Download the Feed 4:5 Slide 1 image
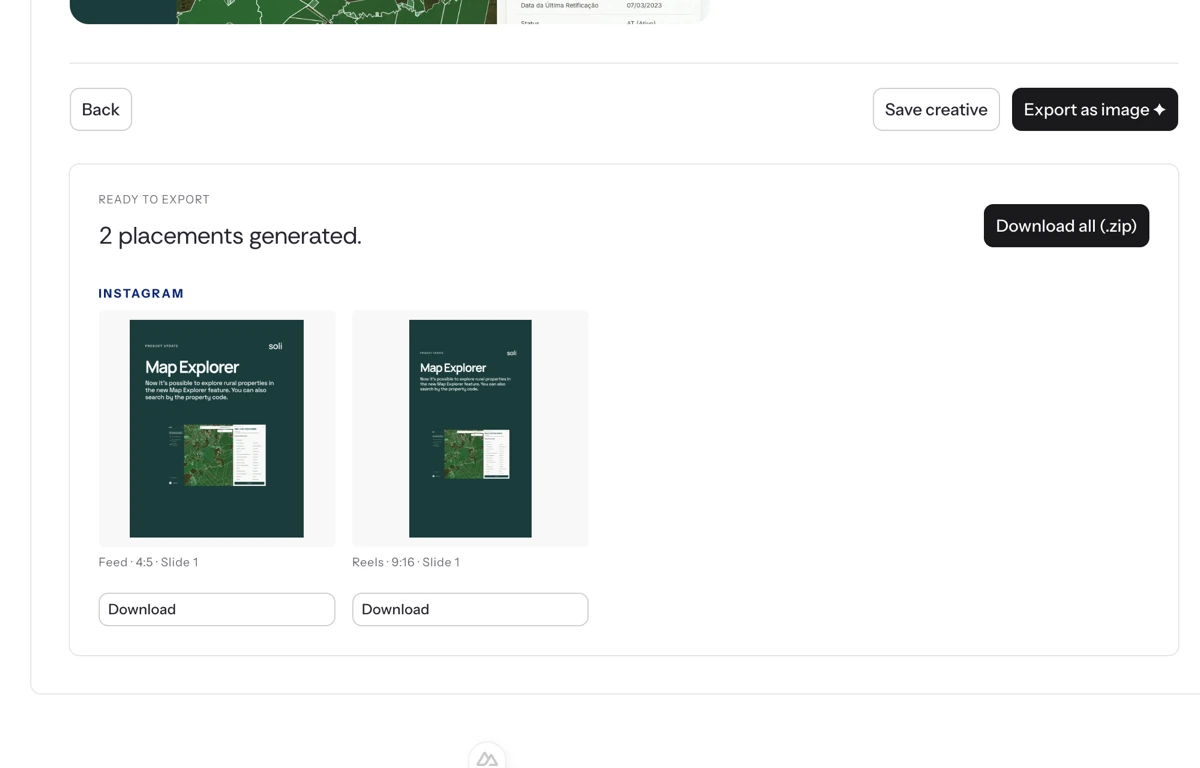Viewport: 1200px width, 768px height. click(217, 609)
